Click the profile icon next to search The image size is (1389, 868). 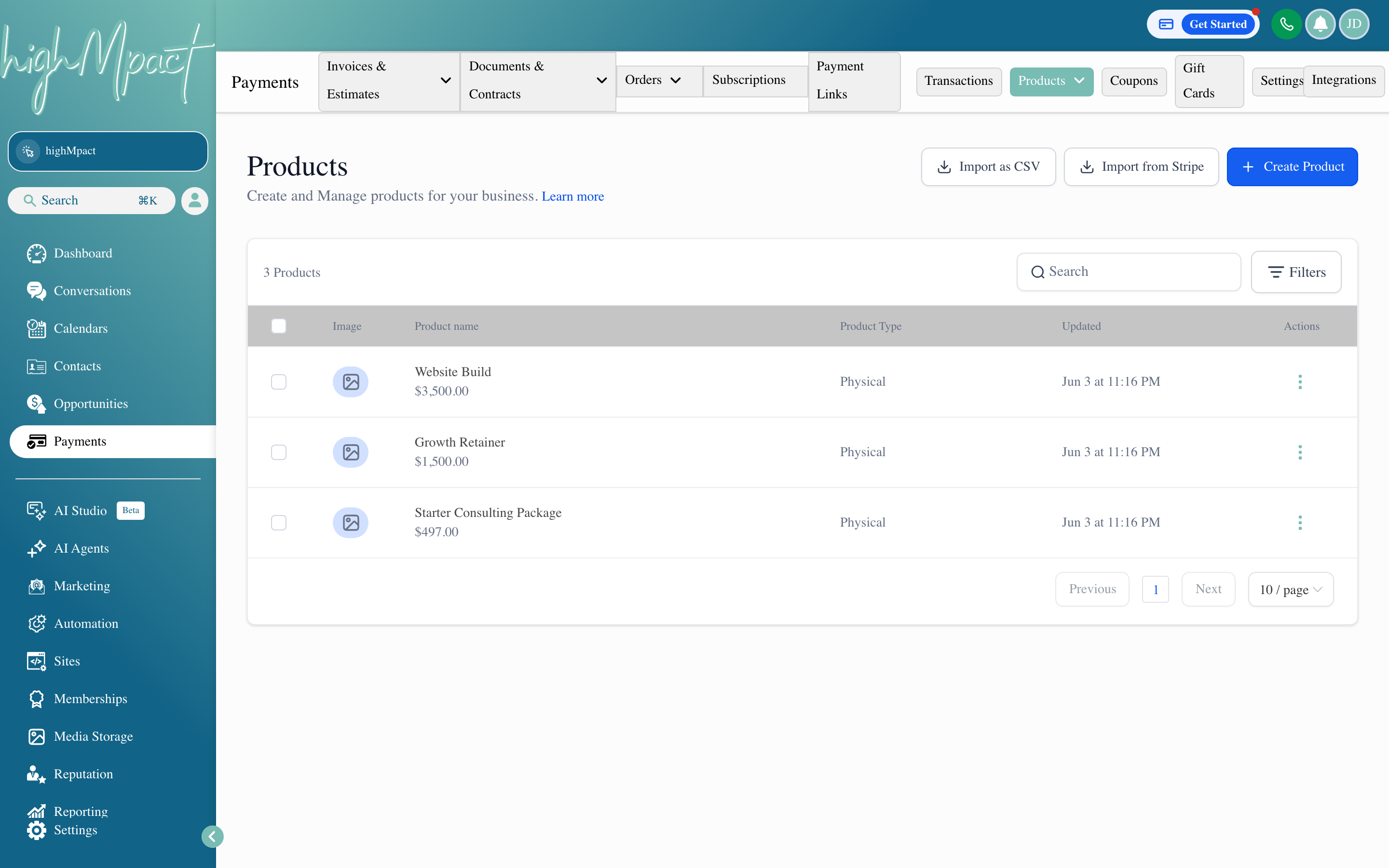(x=194, y=200)
